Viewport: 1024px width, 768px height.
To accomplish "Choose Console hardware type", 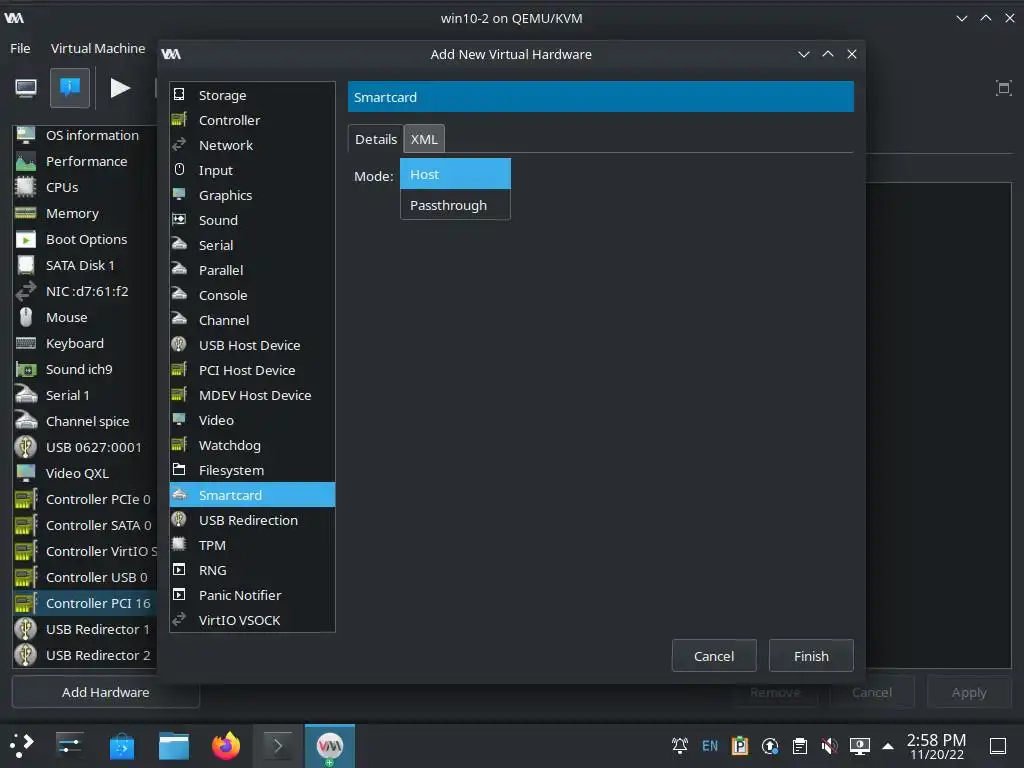I will click(252, 295).
